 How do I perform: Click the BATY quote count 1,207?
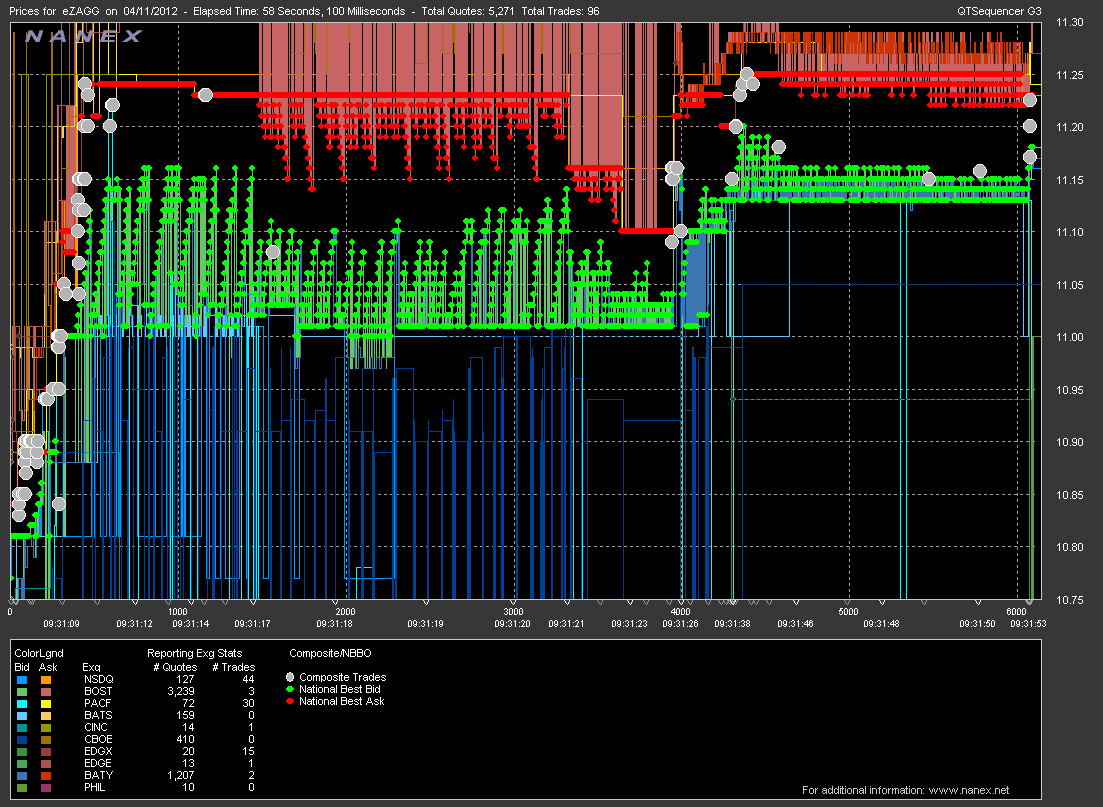pos(181,775)
